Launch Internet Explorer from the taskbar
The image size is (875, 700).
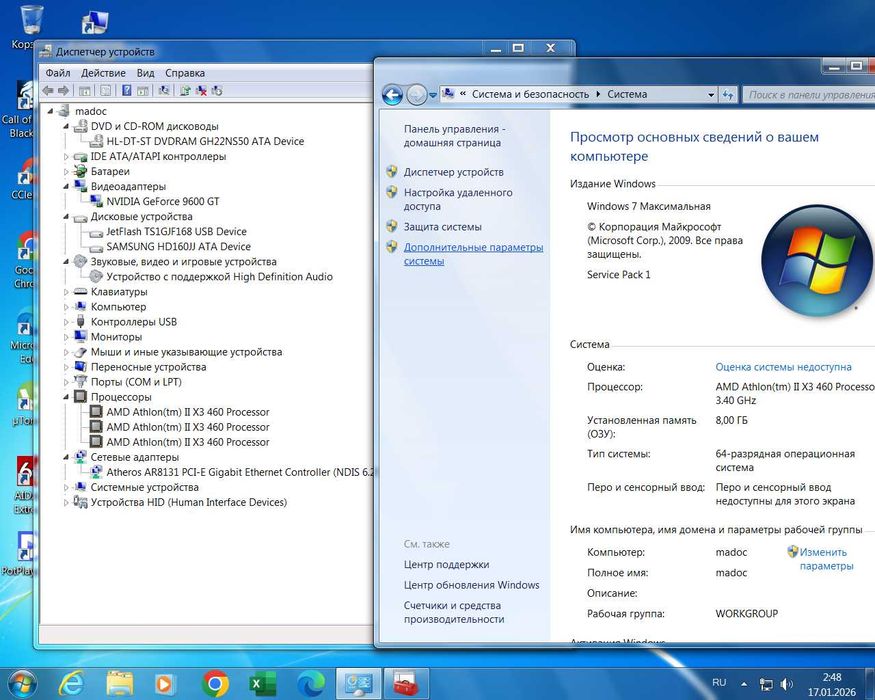click(71, 683)
